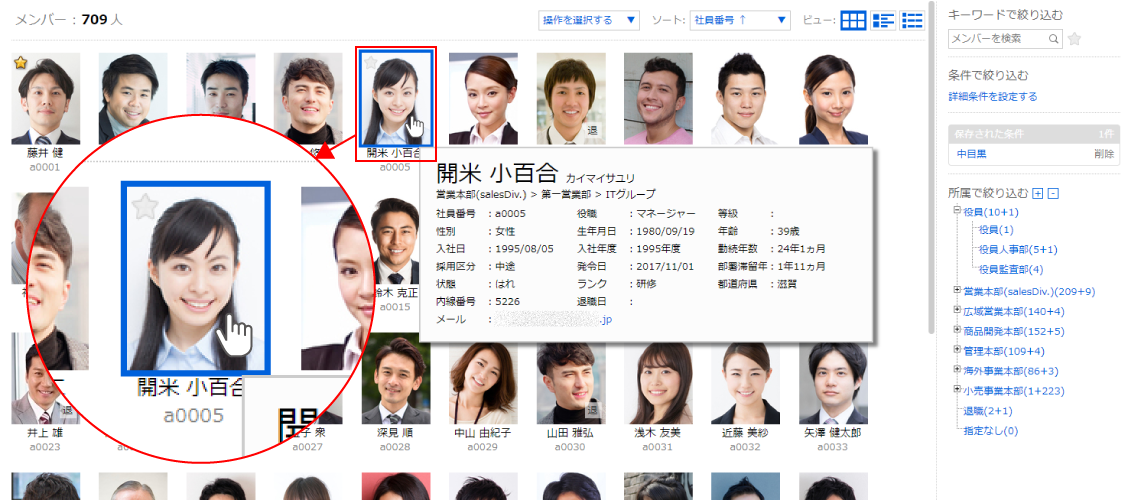Click the magnifier icon in member search
This screenshot has height=500, width=1128.
click(x=1053, y=39)
